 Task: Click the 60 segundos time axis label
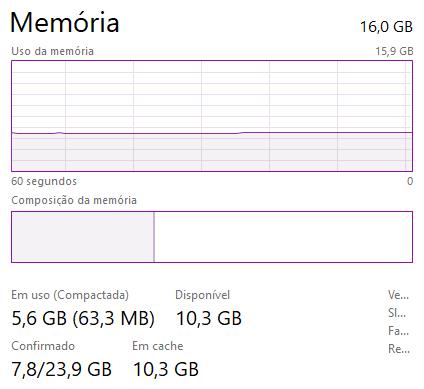point(44,181)
